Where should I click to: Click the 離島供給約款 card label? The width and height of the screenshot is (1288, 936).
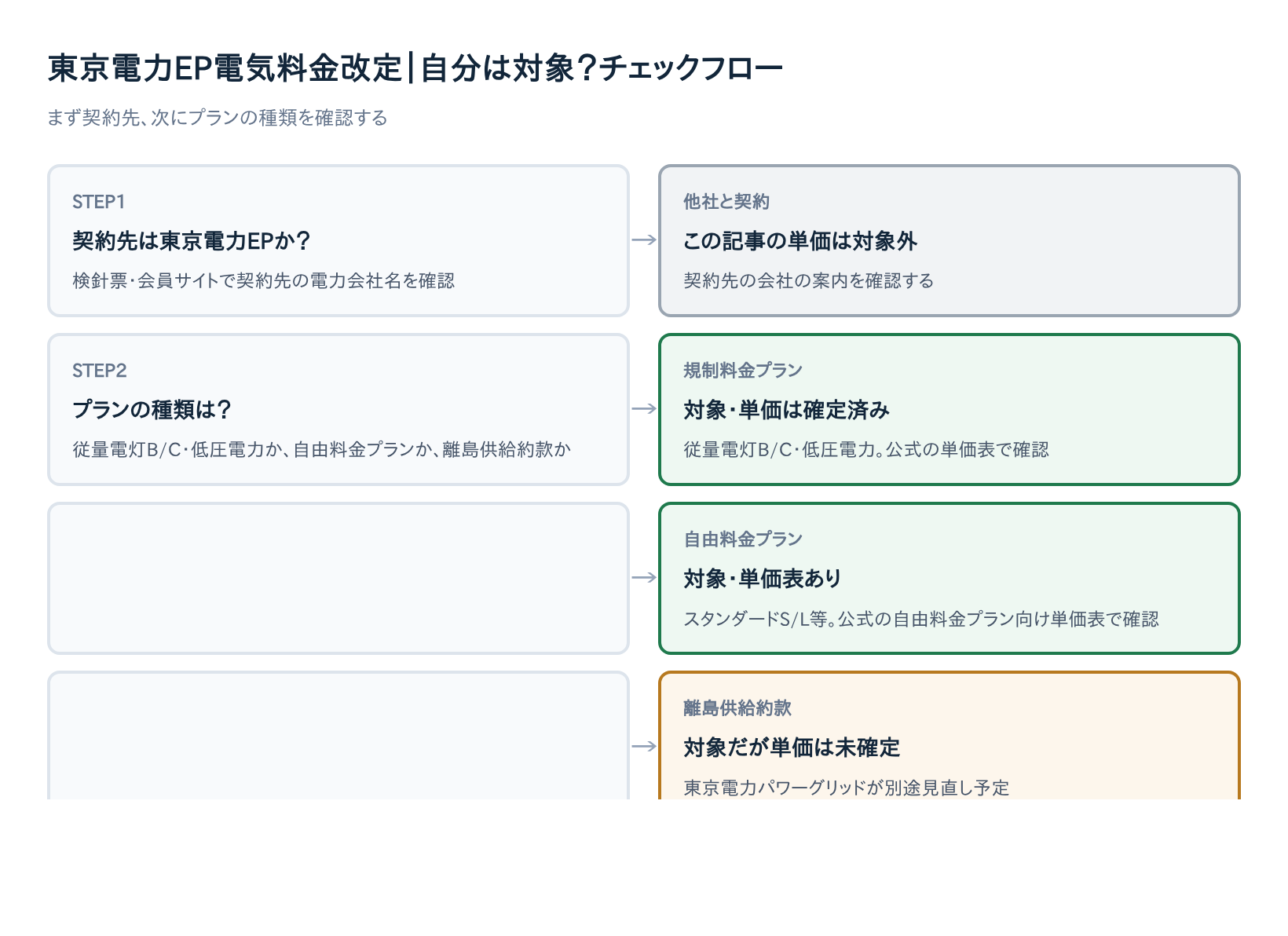click(x=737, y=708)
